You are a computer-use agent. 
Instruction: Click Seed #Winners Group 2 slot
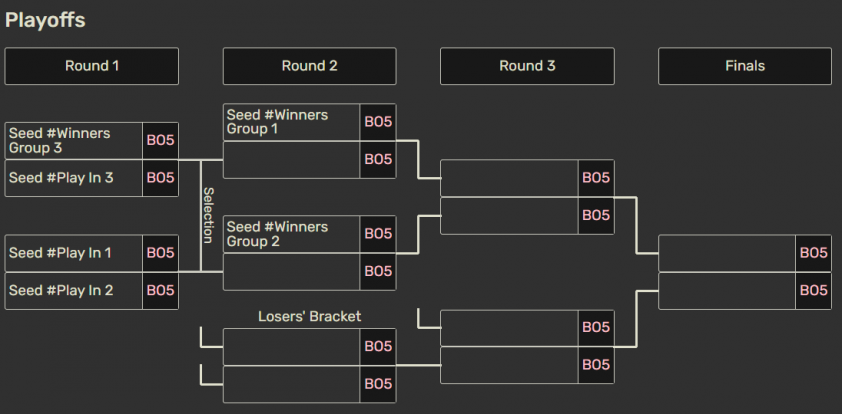(x=291, y=234)
